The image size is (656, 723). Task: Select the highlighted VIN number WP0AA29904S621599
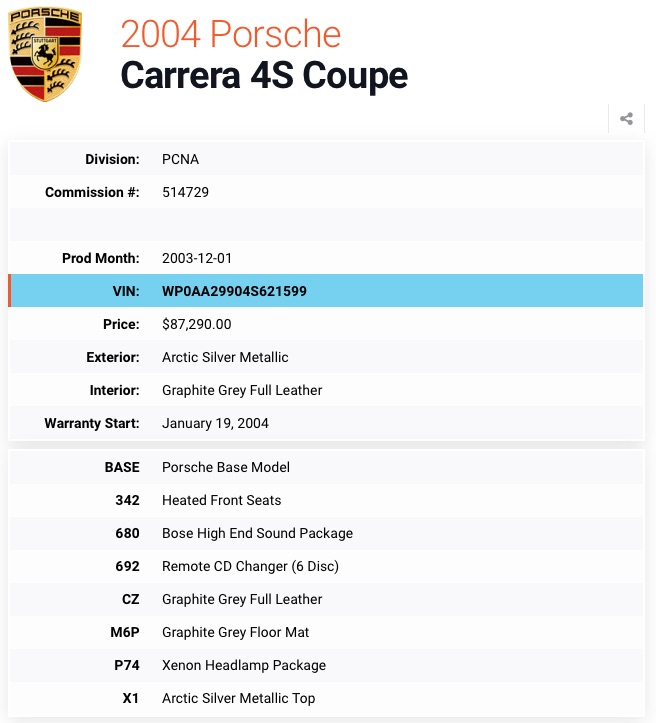click(x=234, y=291)
